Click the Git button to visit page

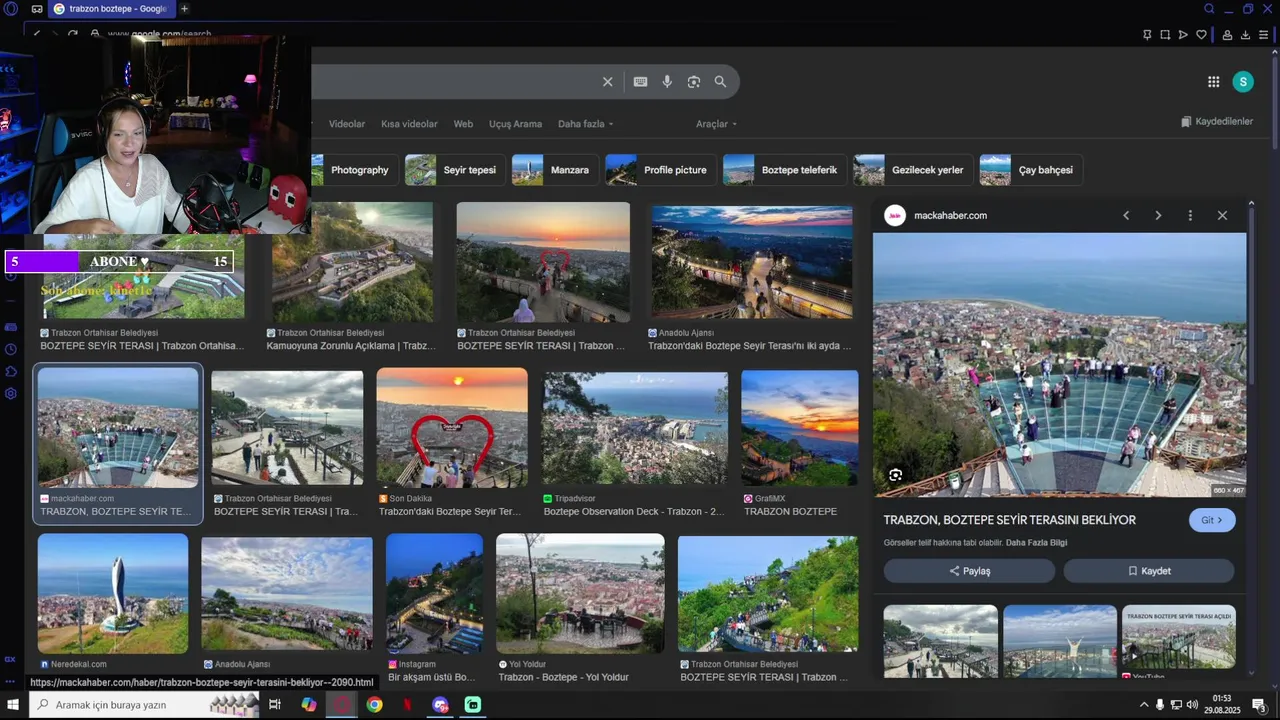[1212, 520]
